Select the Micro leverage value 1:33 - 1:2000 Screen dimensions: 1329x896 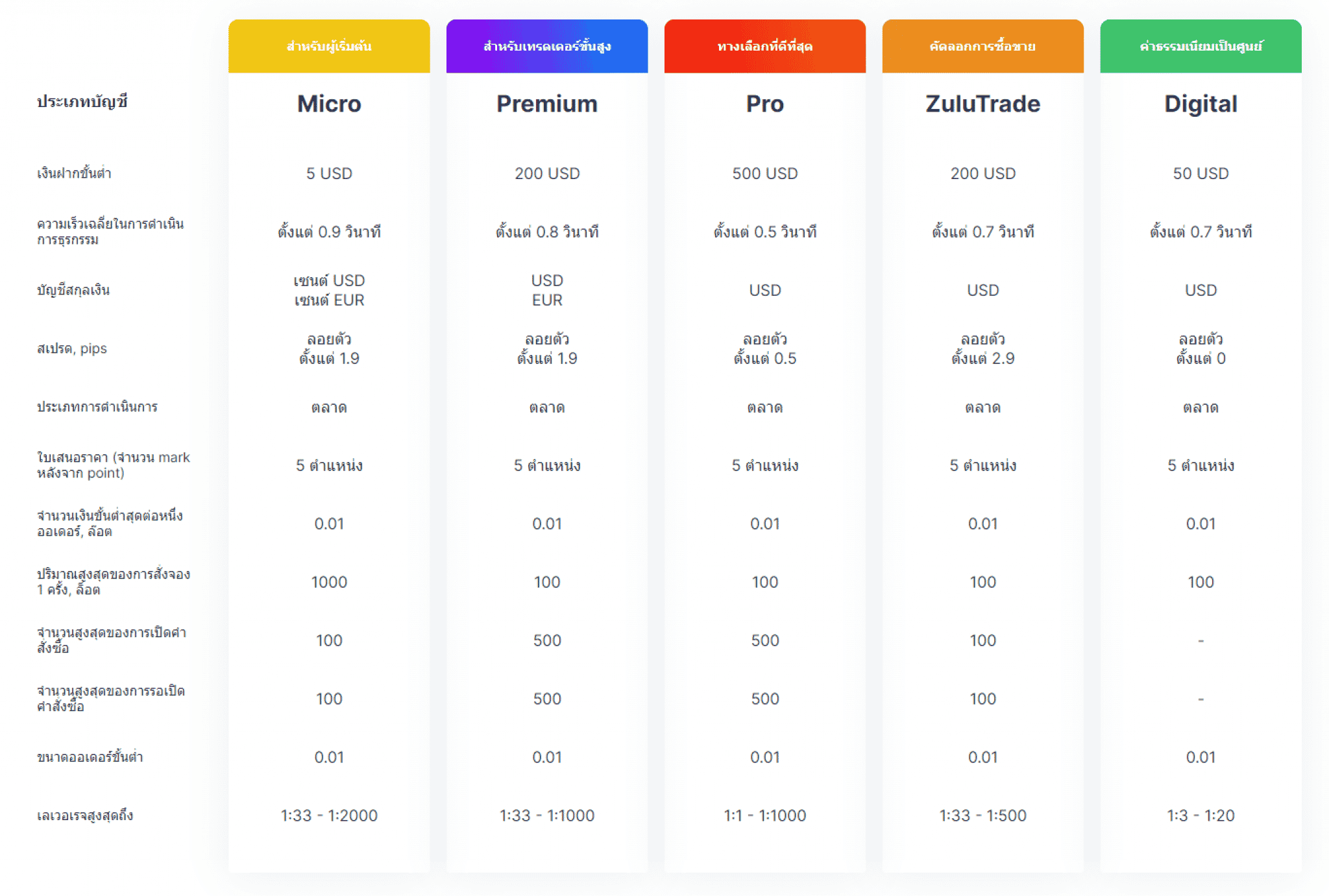(x=329, y=816)
